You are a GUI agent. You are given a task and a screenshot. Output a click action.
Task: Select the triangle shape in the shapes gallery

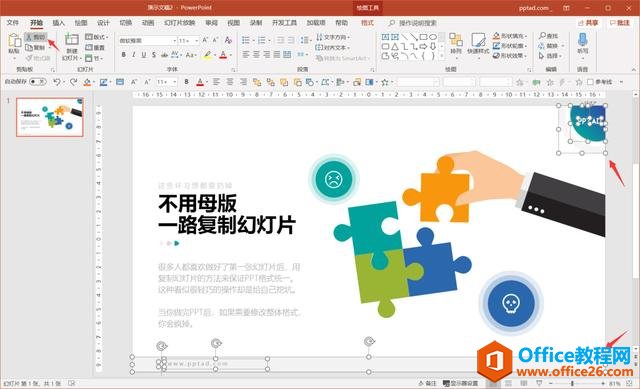click(x=395, y=47)
